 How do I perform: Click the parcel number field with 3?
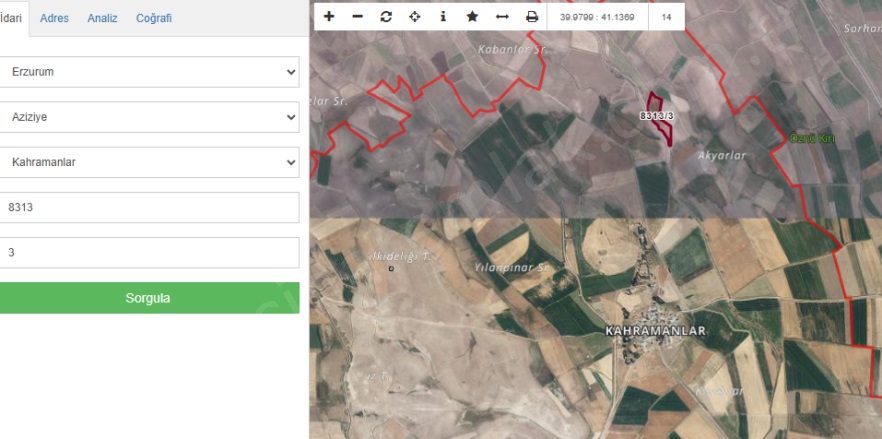(150, 252)
